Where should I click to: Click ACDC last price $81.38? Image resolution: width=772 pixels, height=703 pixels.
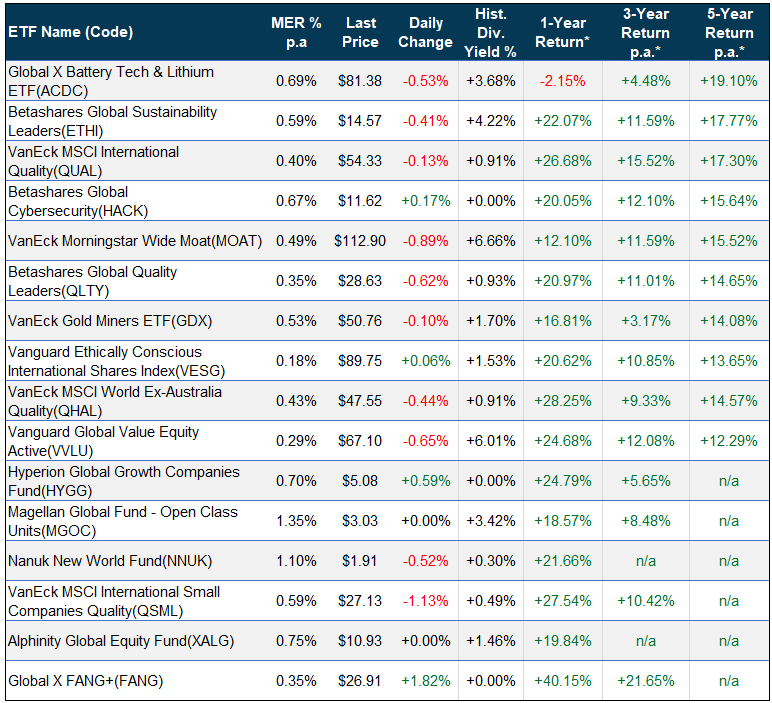point(360,81)
